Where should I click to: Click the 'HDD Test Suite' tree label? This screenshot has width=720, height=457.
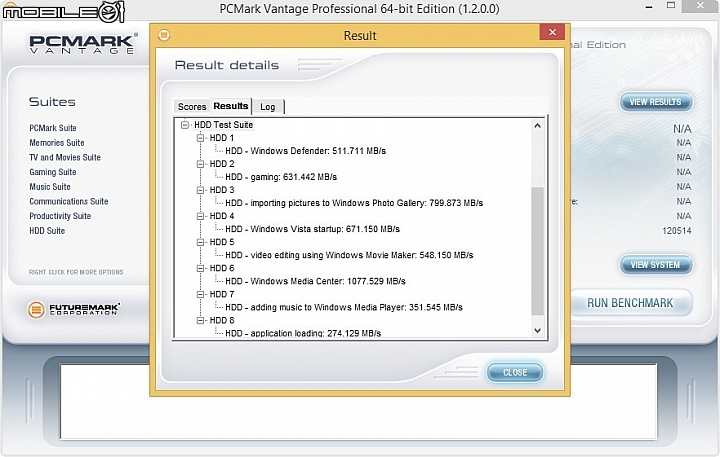pyautogui.click(x=224, y=125)
